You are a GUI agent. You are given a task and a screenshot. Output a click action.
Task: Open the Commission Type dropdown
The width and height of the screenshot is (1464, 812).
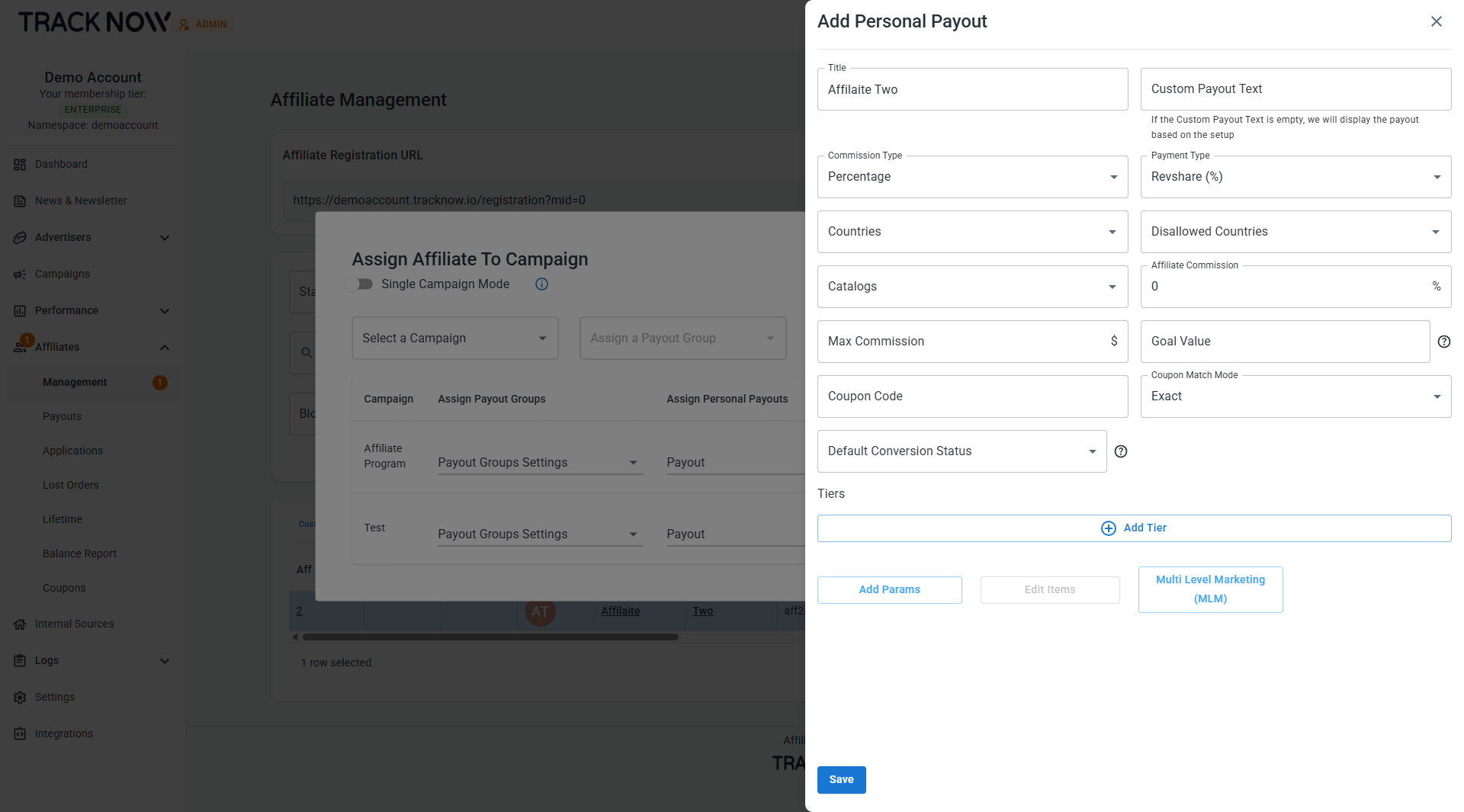[971, 177]
